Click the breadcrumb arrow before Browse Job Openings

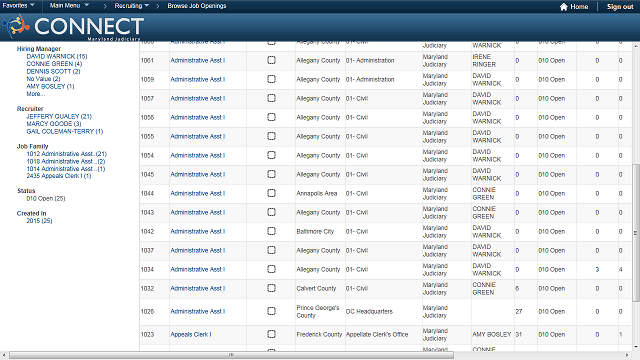pyautogui.click(x=158, y=6)
